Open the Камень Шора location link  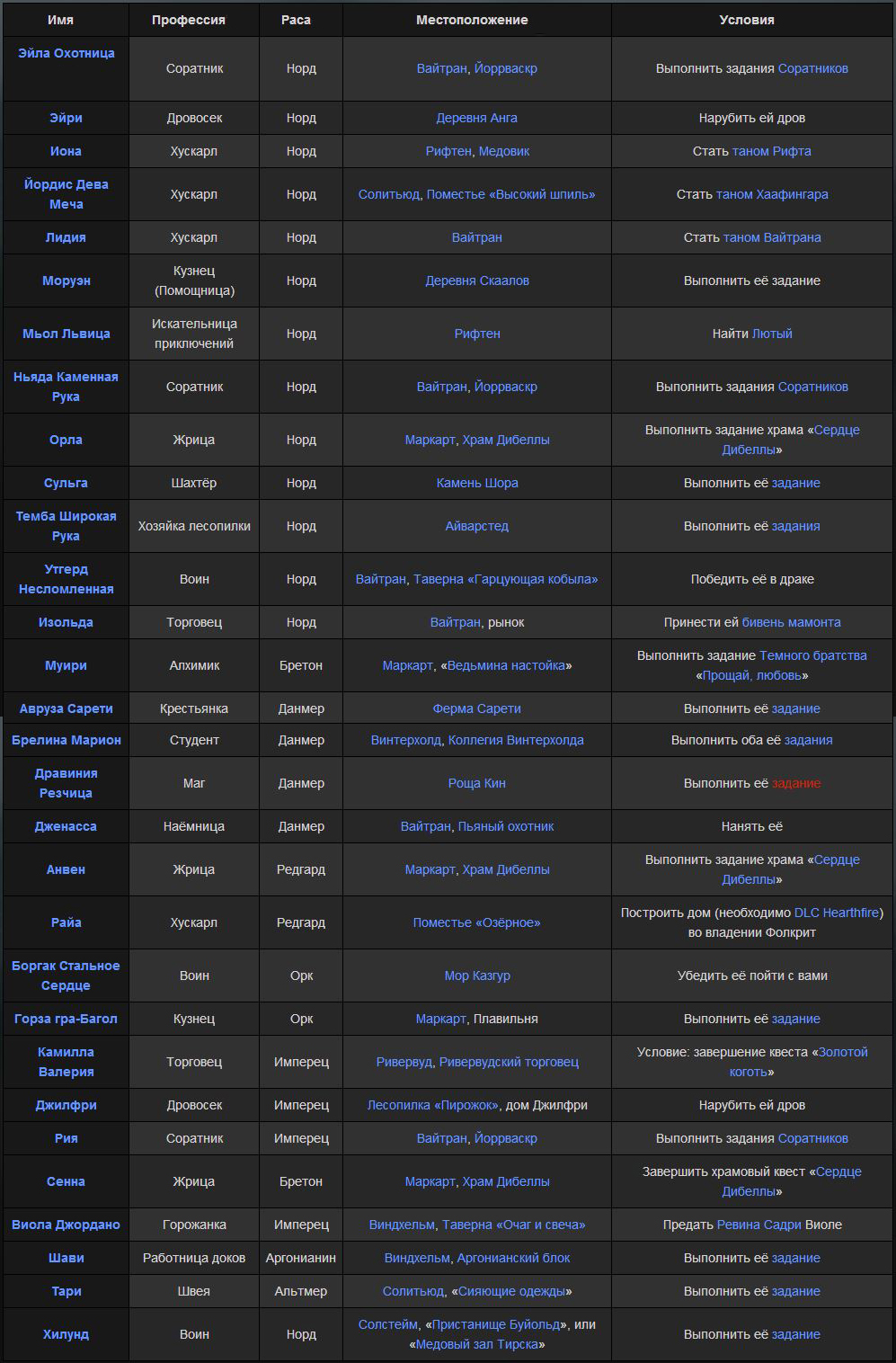[476, 483]
